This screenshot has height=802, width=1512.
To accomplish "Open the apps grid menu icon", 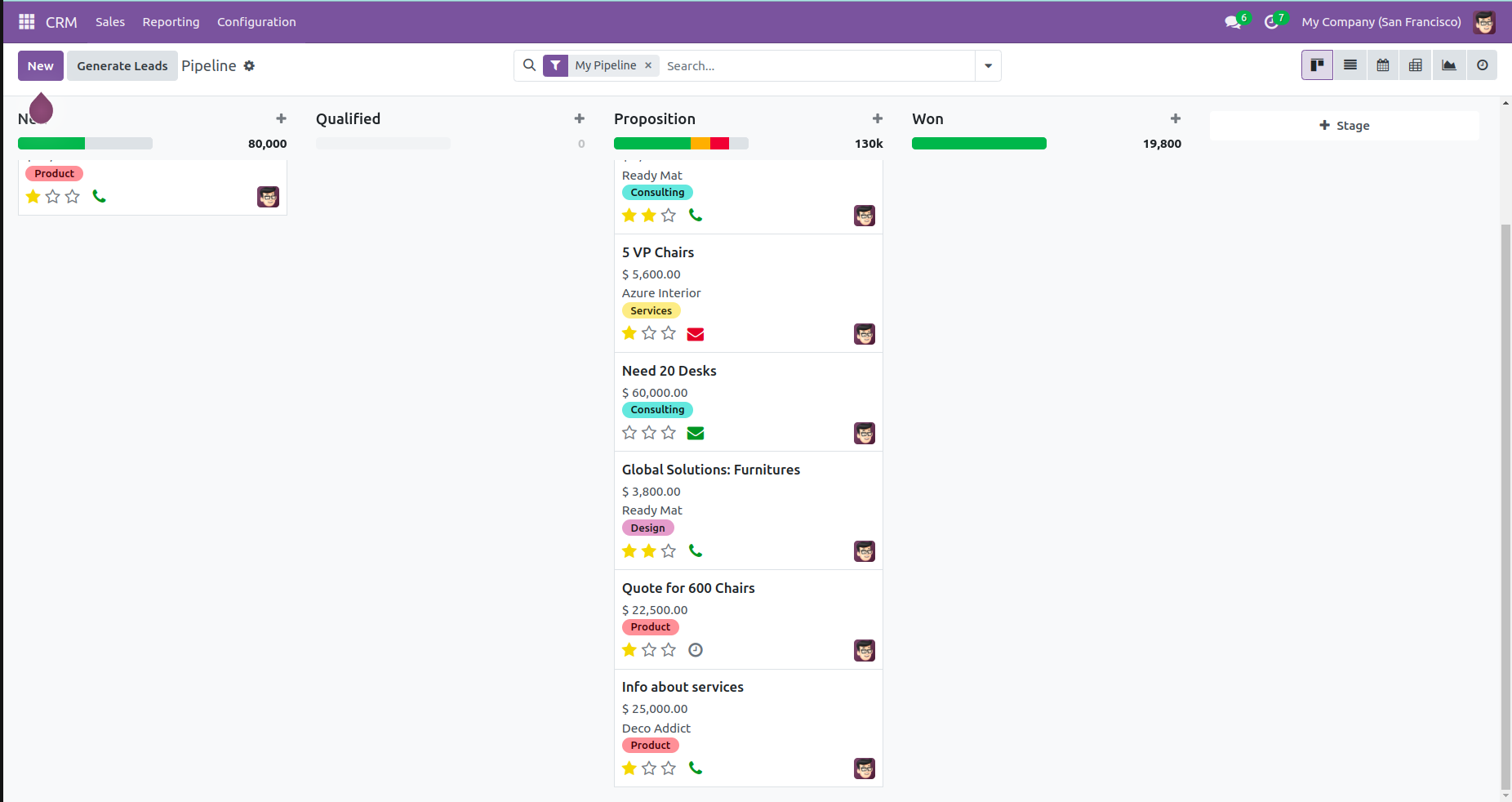I will 27,22.
